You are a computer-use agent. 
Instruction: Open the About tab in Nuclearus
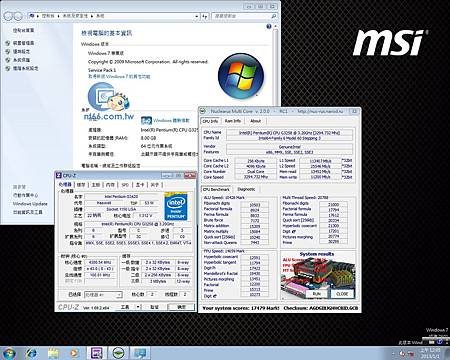[256, 121]
